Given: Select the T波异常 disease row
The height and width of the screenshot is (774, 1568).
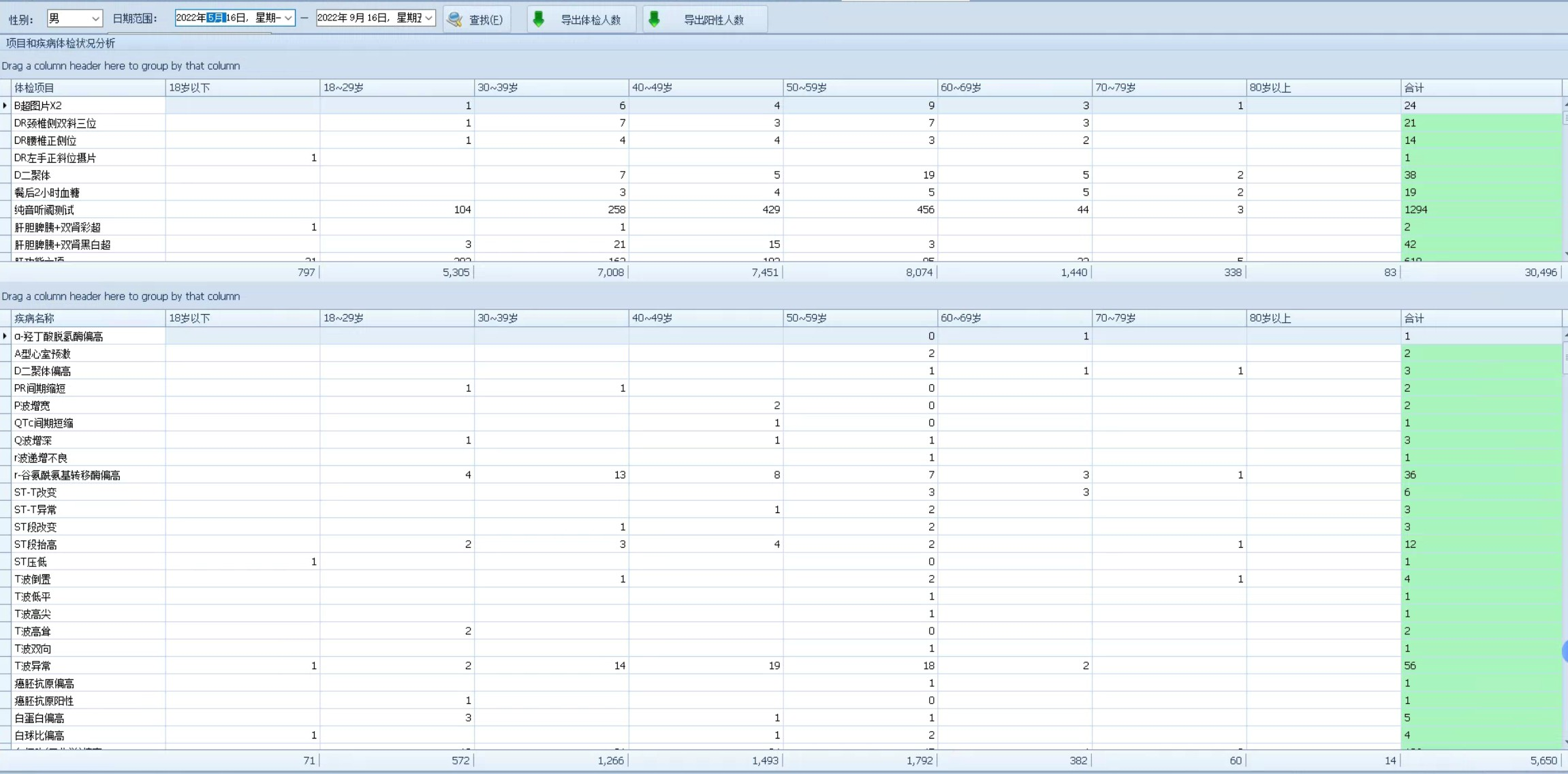Looking at the screenshot, I should click(x=33, y=666).
